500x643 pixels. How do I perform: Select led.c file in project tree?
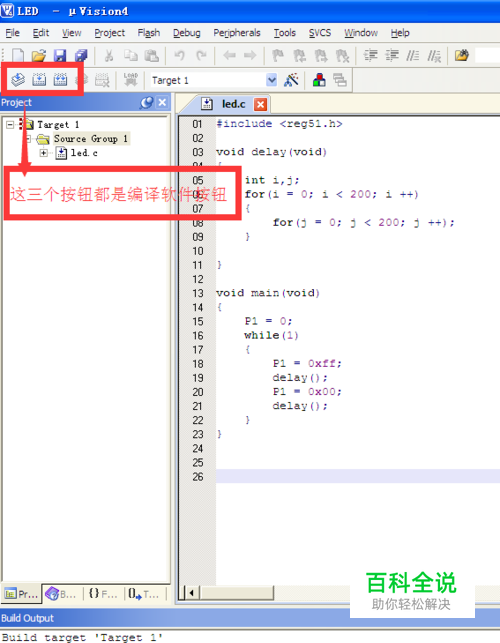pyautogui.click(x=84, y=153)
